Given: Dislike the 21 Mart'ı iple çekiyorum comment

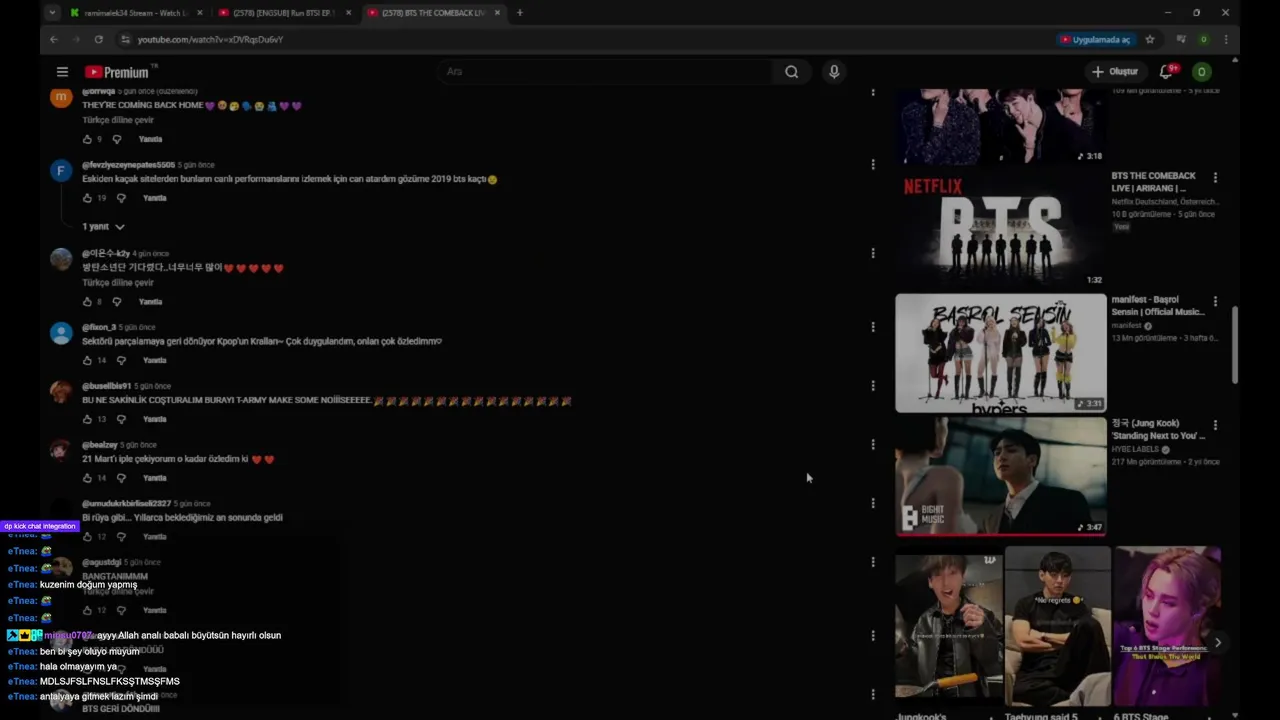Looking at the screenshot, I should pyautogui.click(x=121, y=478).
